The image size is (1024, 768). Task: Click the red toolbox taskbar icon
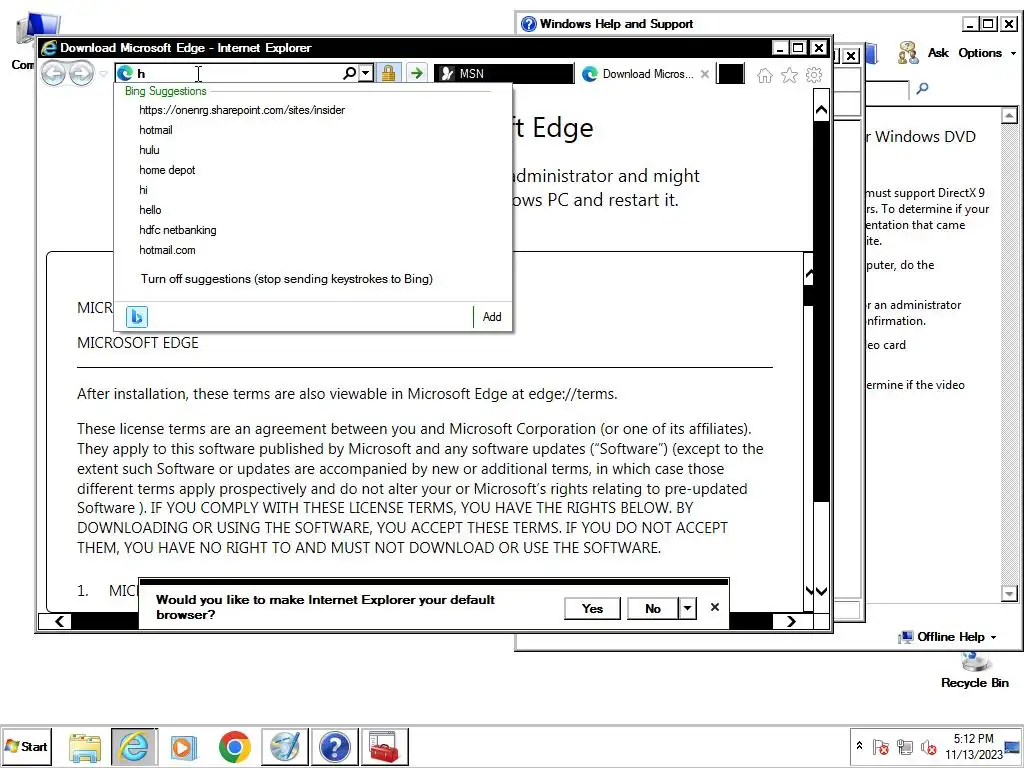384,747
